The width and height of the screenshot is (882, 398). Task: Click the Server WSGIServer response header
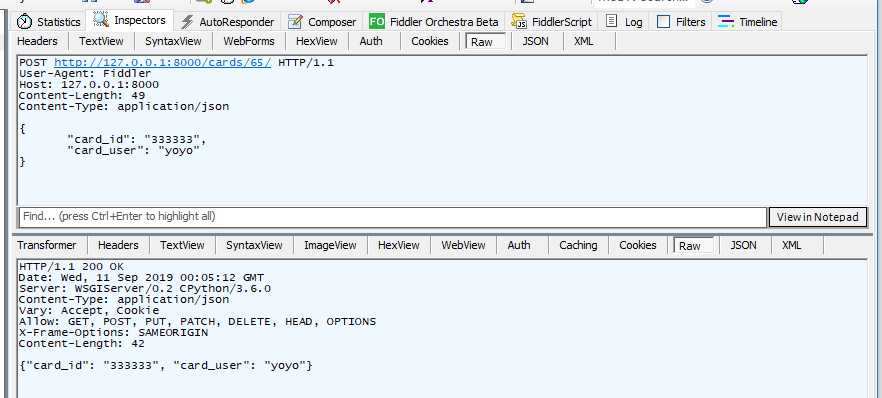(145, 288)
